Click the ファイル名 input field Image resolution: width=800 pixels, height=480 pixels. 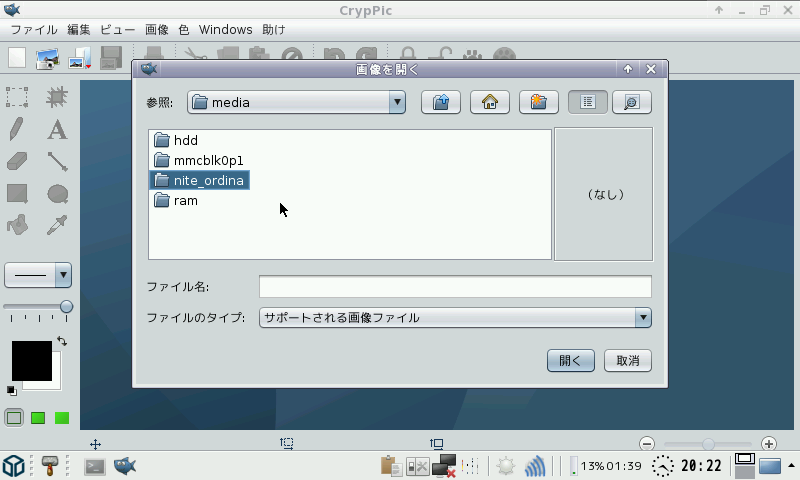point(455,287)
